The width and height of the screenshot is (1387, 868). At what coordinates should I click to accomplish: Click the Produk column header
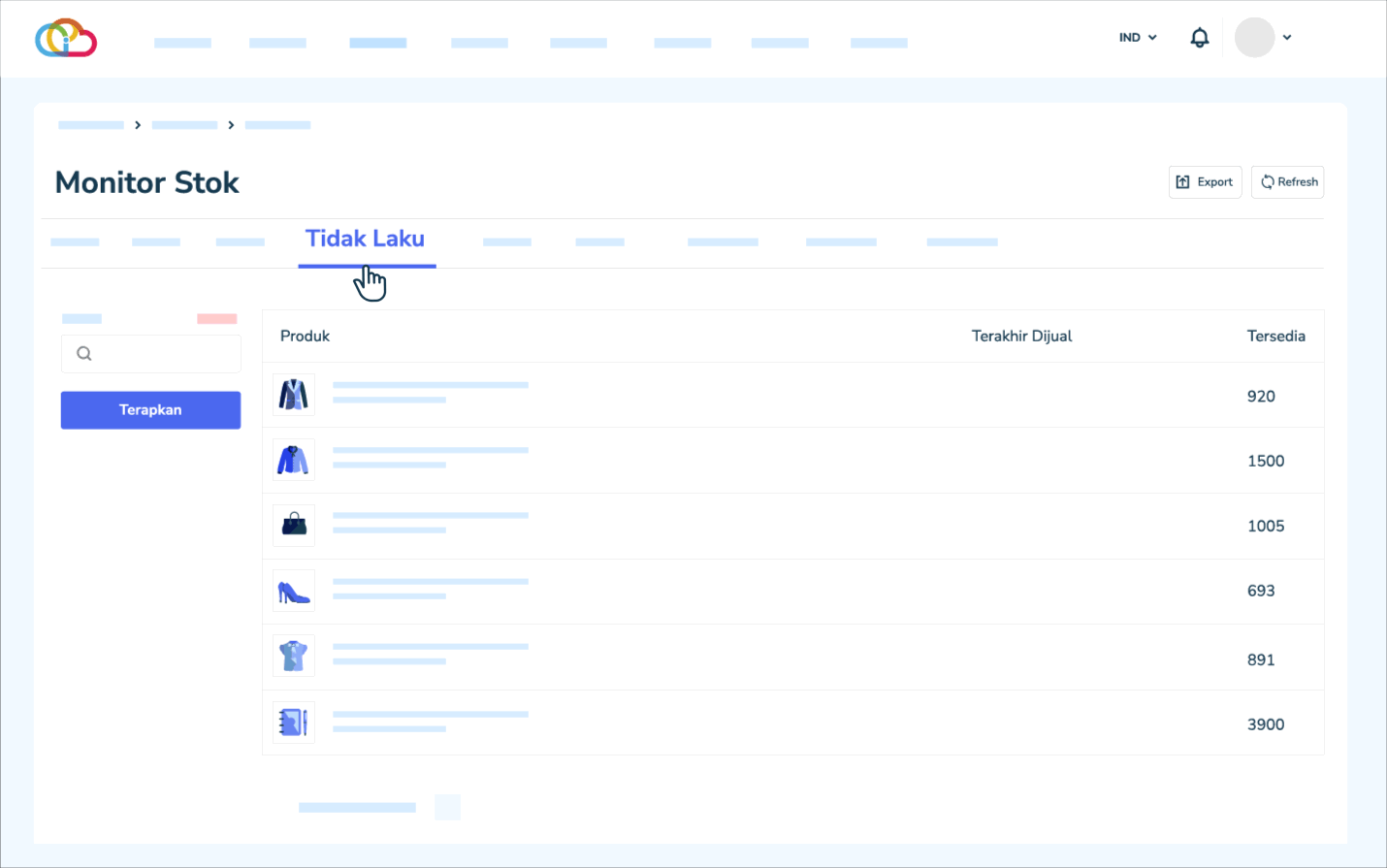305,337
